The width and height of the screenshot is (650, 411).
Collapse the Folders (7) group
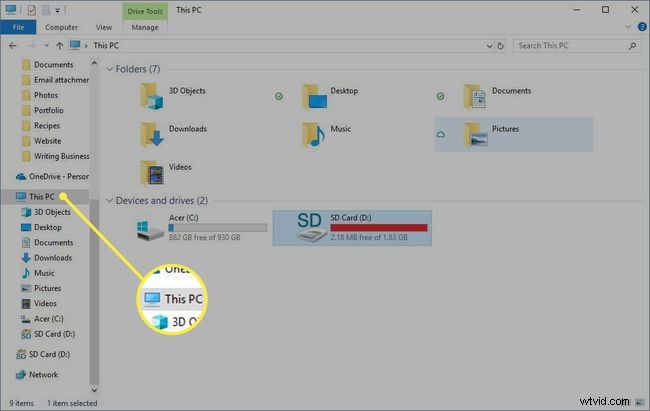point(109,69)
